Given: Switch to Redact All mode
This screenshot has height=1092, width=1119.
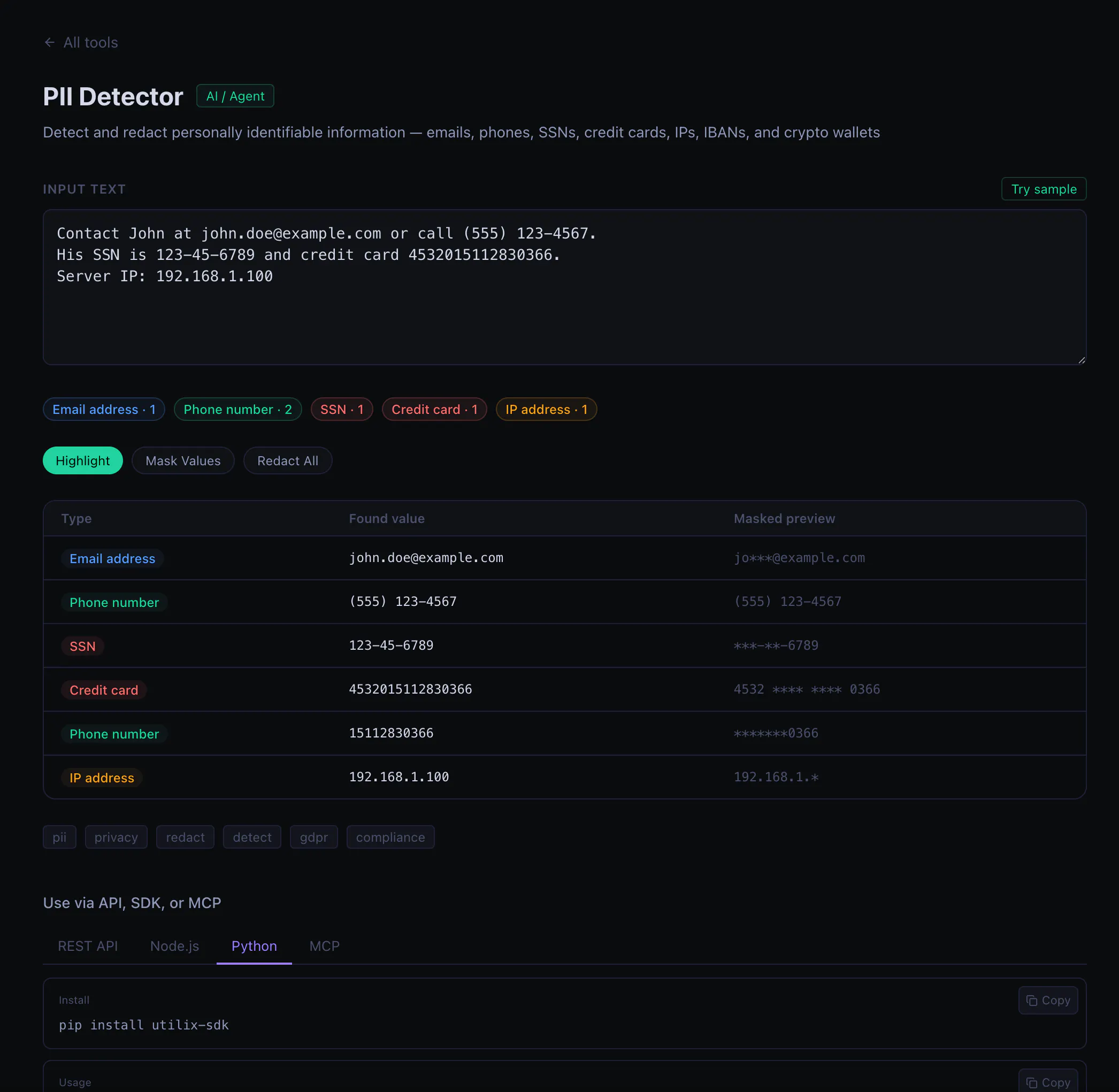Looking at the screenshot, I should [287, 460].
